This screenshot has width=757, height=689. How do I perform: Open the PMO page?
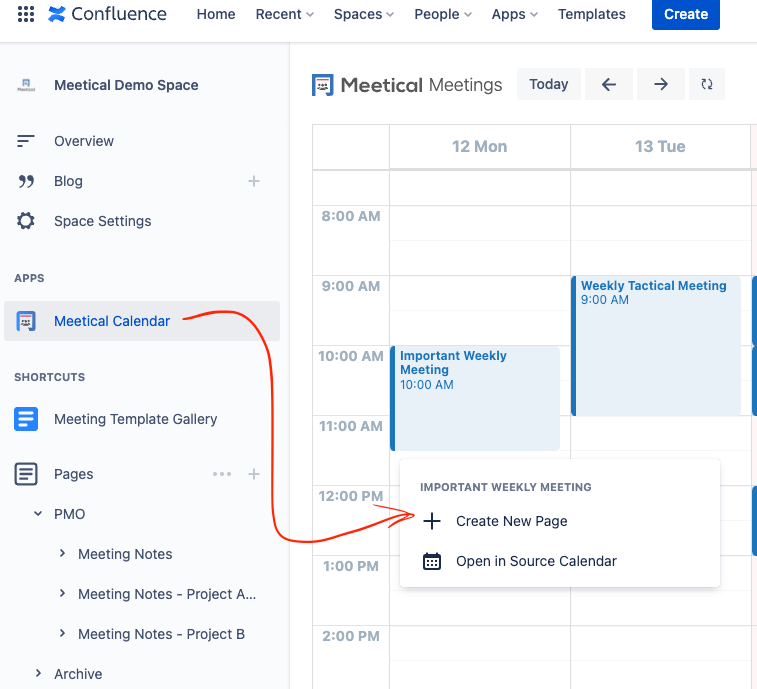point(70,514)
